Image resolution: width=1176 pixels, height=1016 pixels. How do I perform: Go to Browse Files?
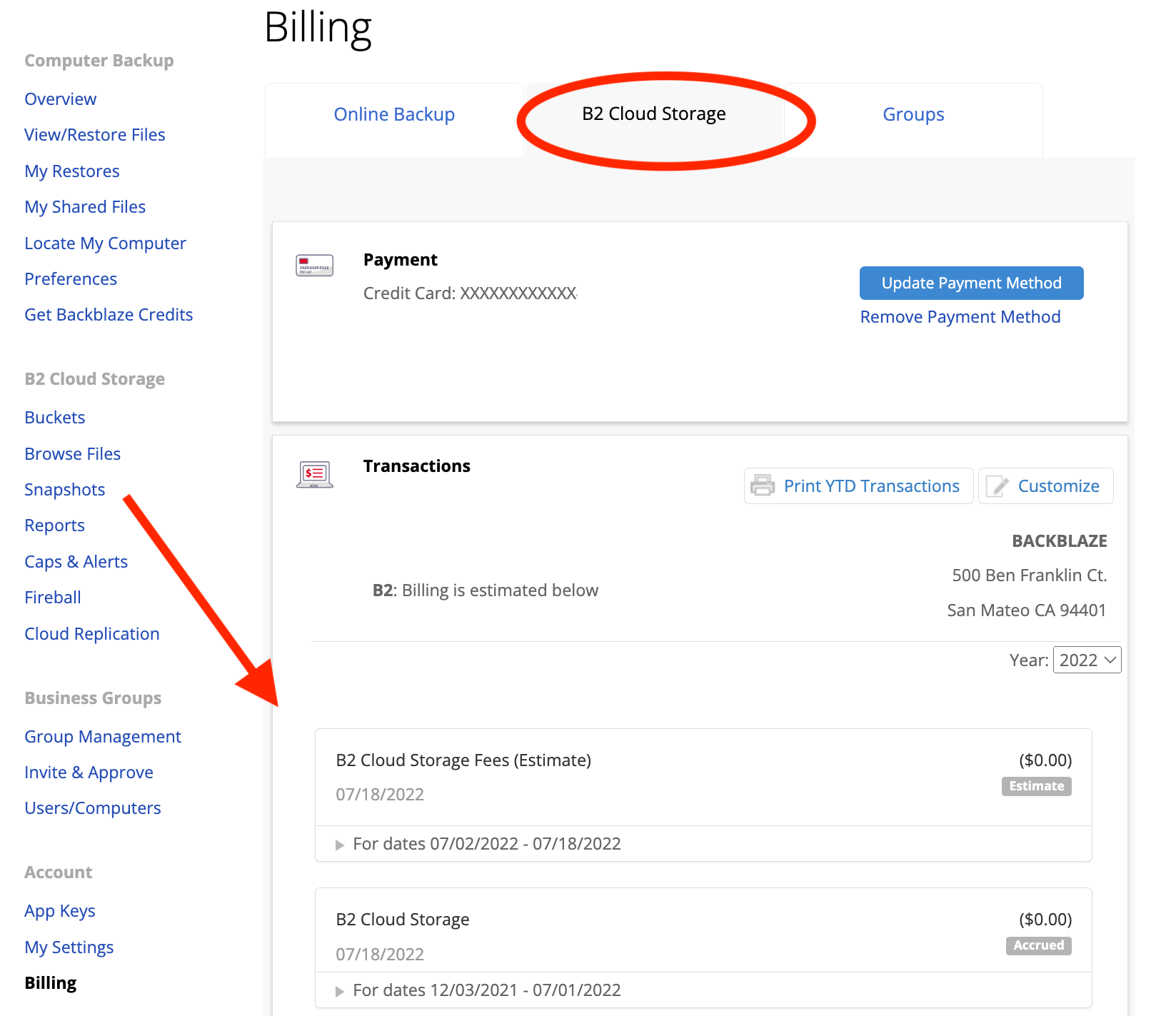(x=73, y=454)
